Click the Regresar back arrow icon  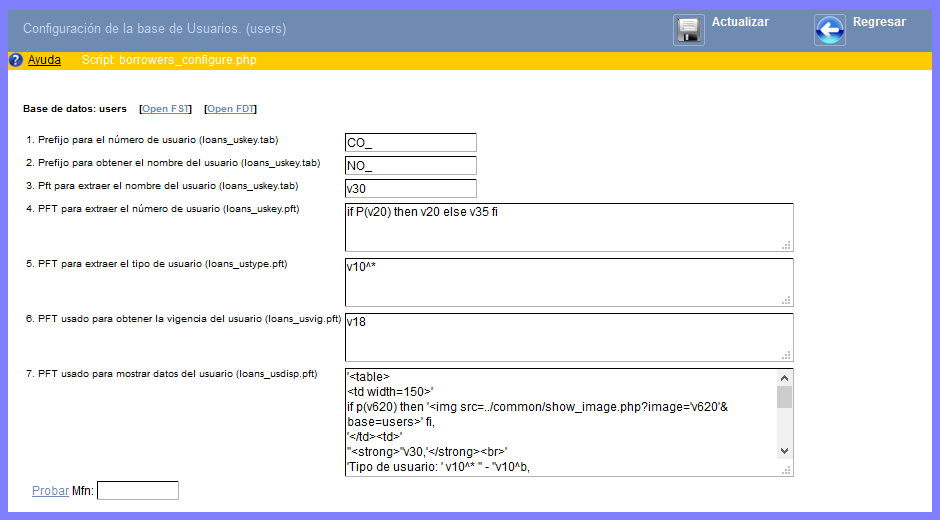(829, 30)
